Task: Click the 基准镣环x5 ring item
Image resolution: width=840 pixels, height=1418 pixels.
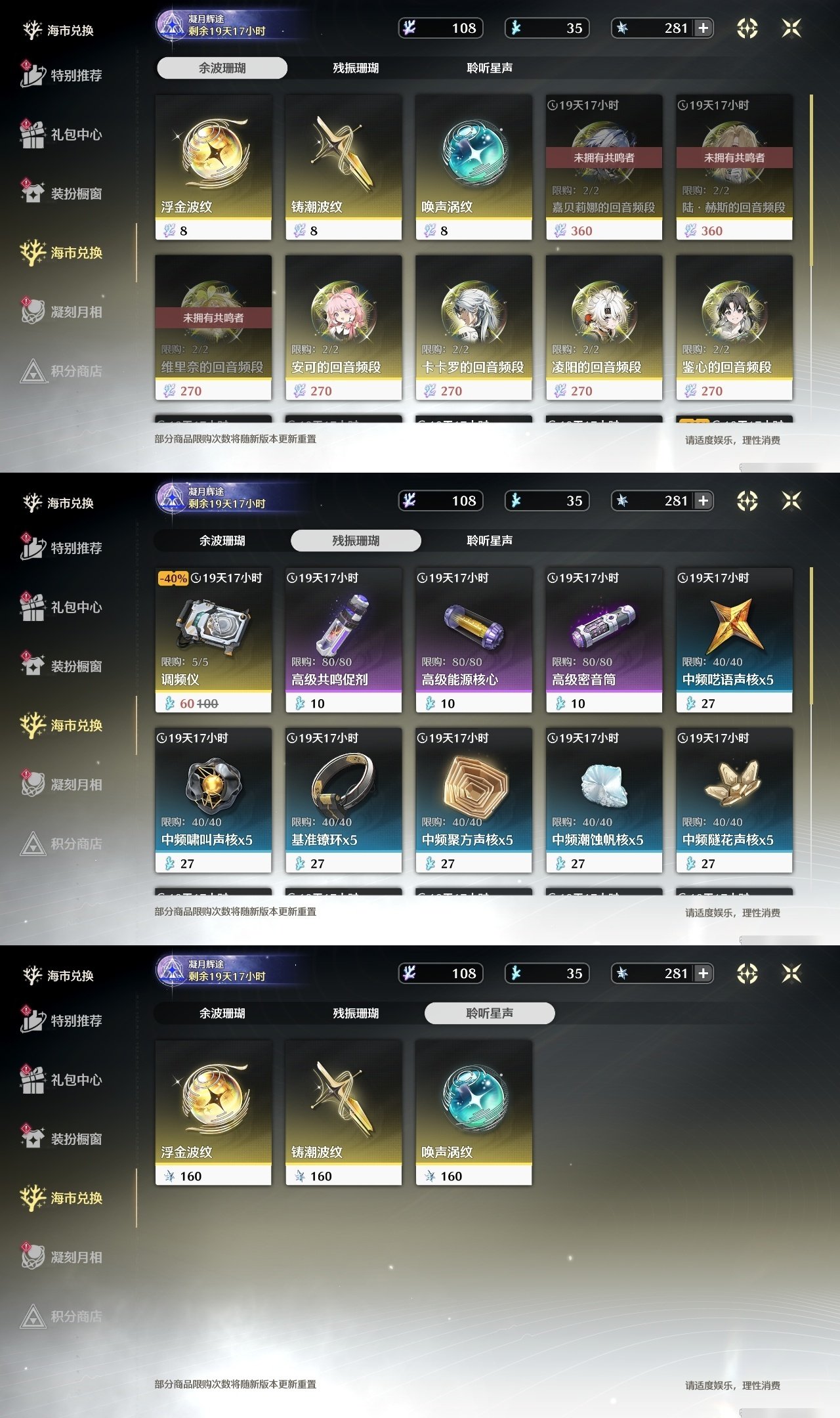Action: point(343,800)
